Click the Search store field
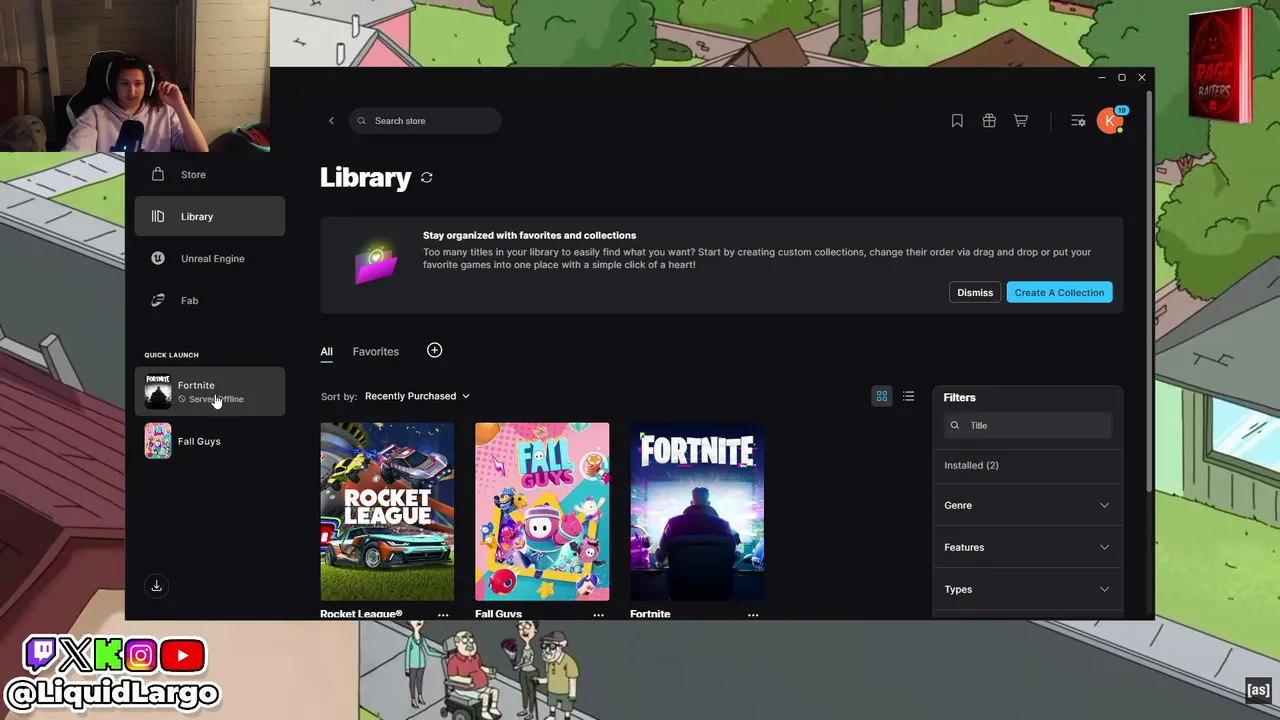 coord(425,121)
